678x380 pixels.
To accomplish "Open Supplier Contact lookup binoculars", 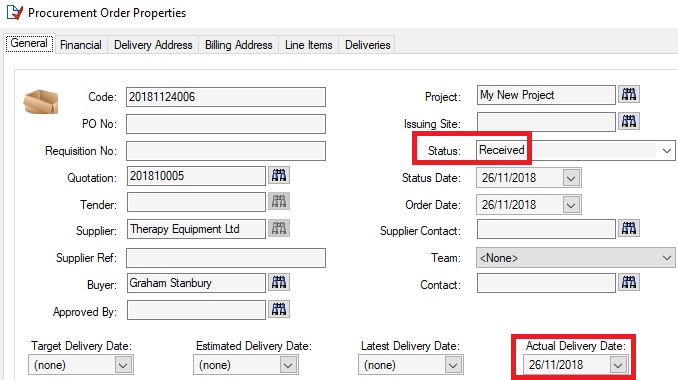I will (x=629, y=229).
